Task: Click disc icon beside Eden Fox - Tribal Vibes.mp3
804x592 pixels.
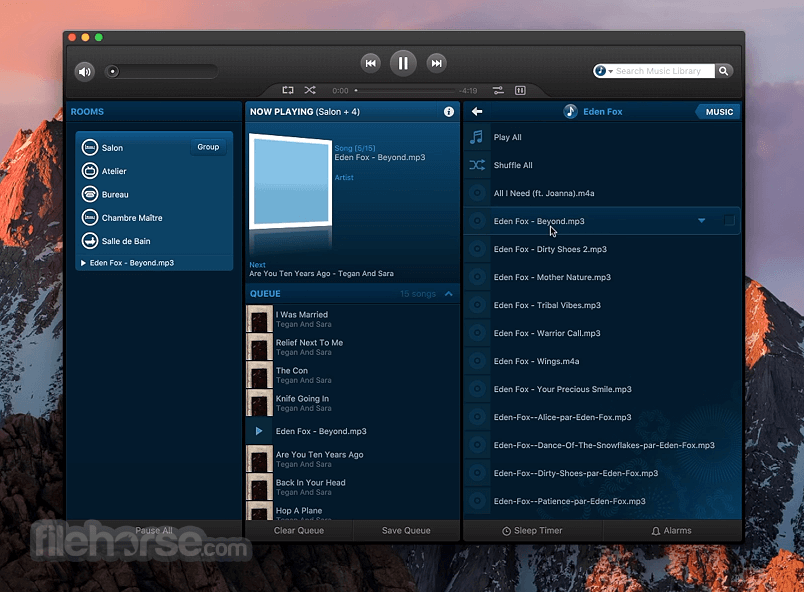Action: click(477, 305)
